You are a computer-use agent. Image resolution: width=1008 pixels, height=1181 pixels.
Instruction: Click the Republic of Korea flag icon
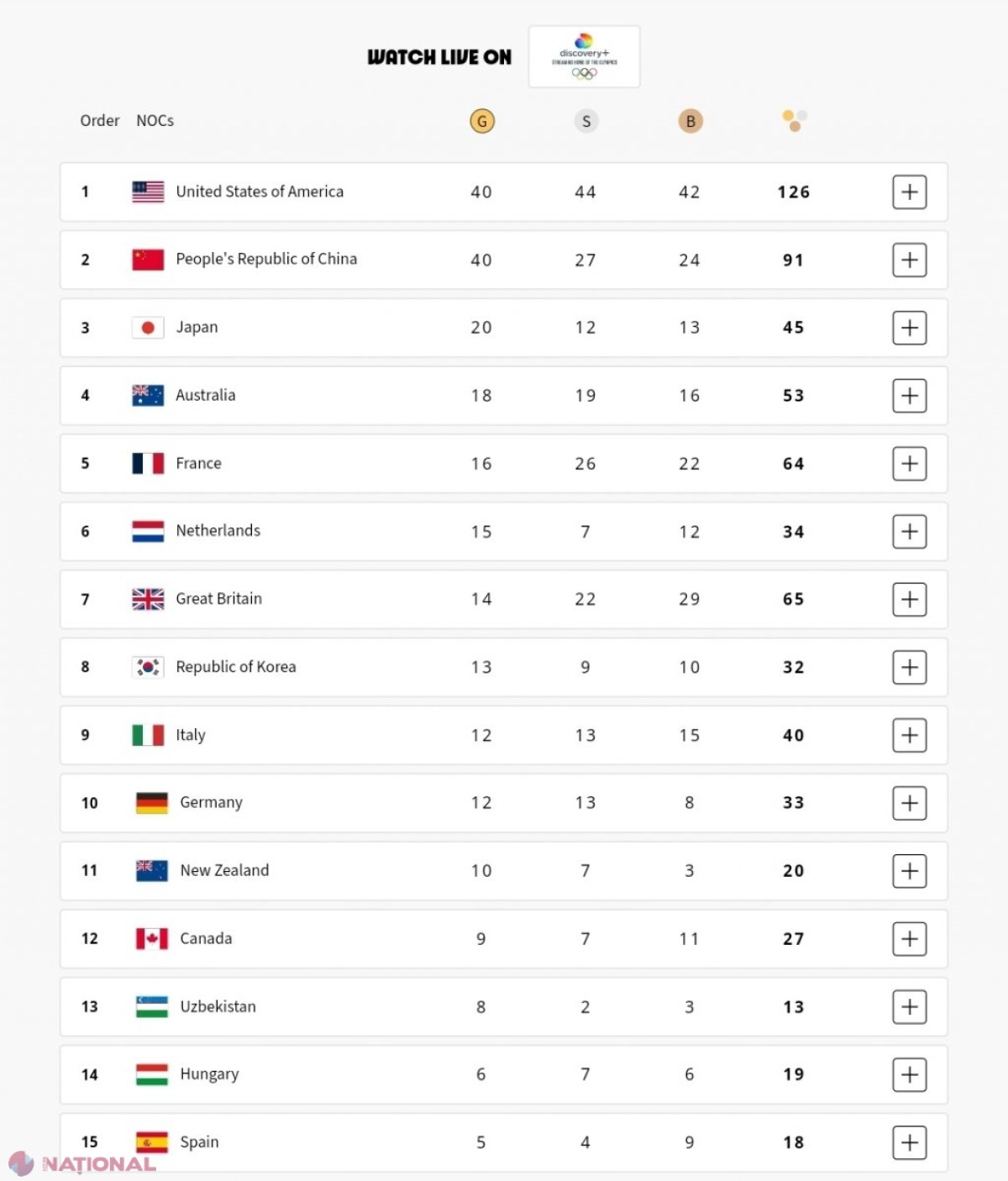point(148,667)
